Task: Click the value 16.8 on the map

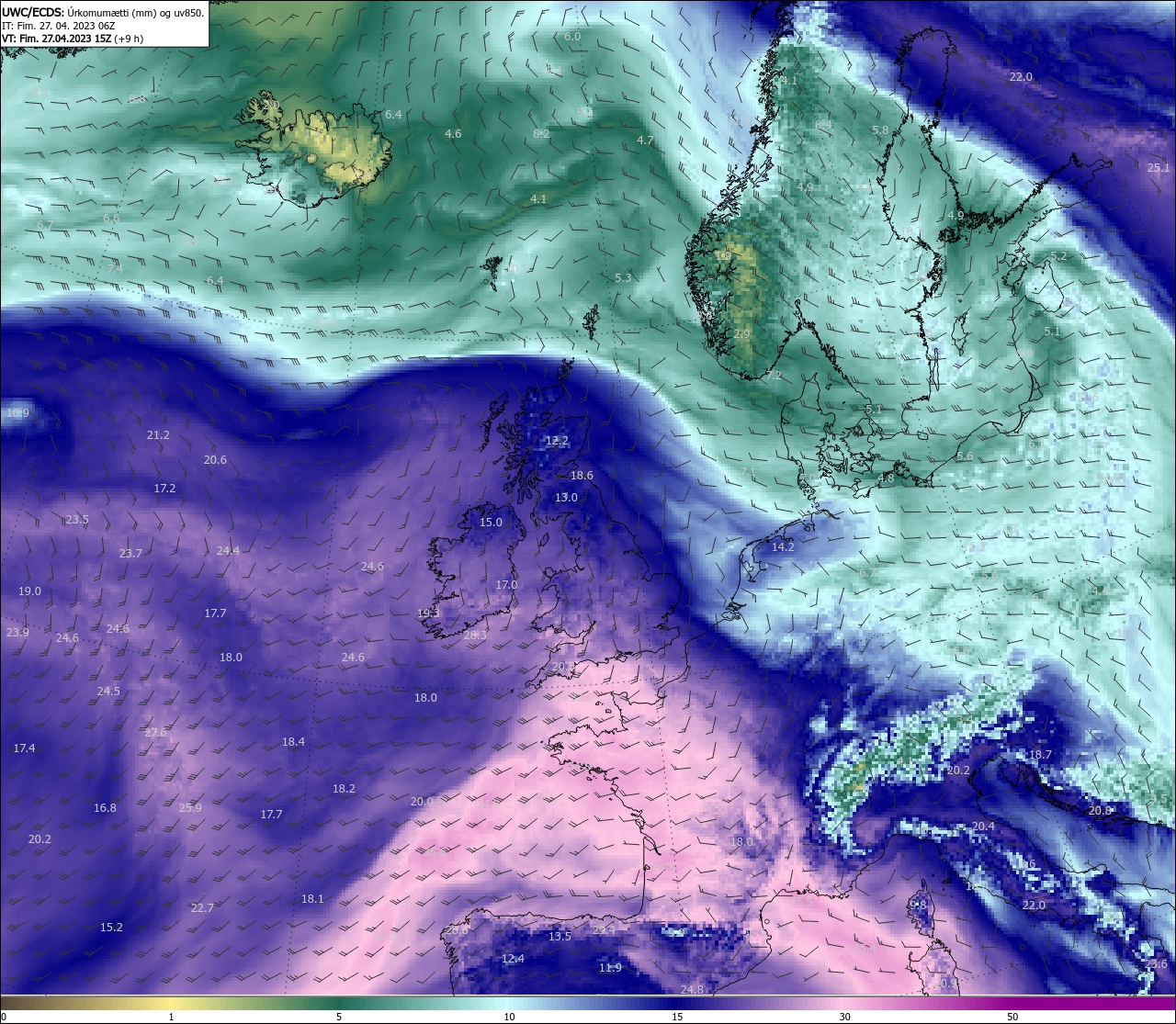Action: point(105,808)
